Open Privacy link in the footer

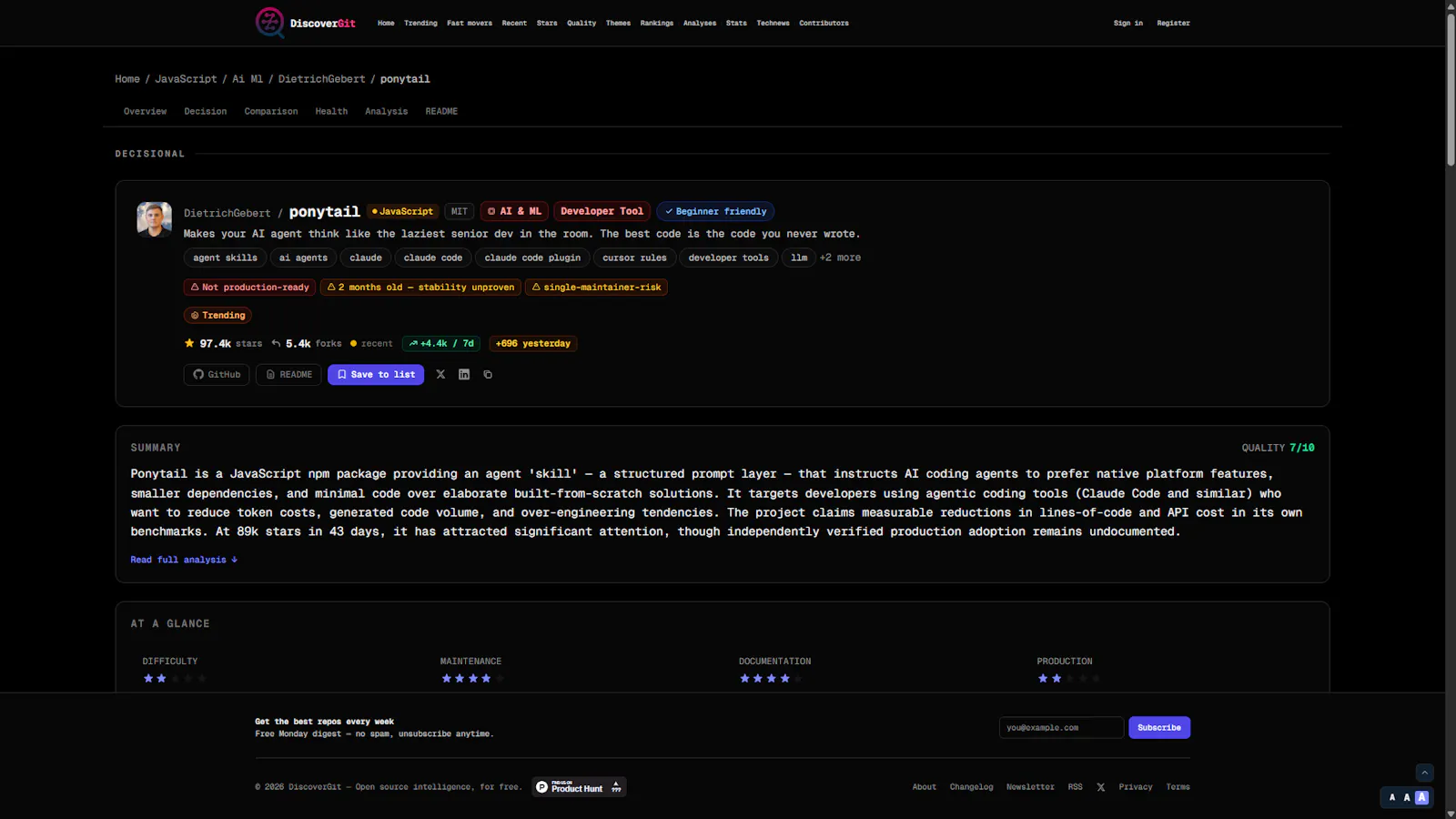1136,787
